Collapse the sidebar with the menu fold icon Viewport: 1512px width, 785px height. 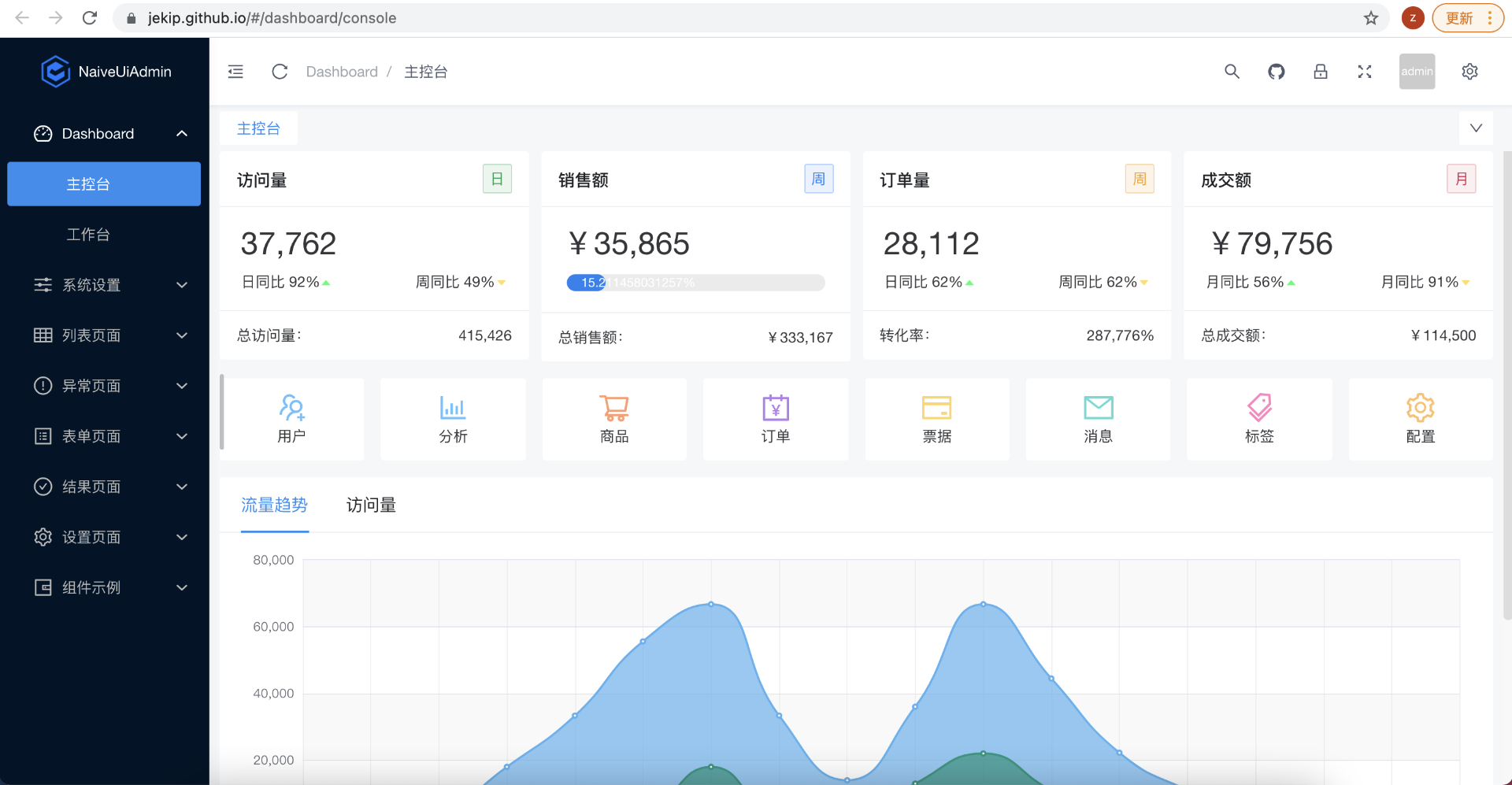pos(235,72)
